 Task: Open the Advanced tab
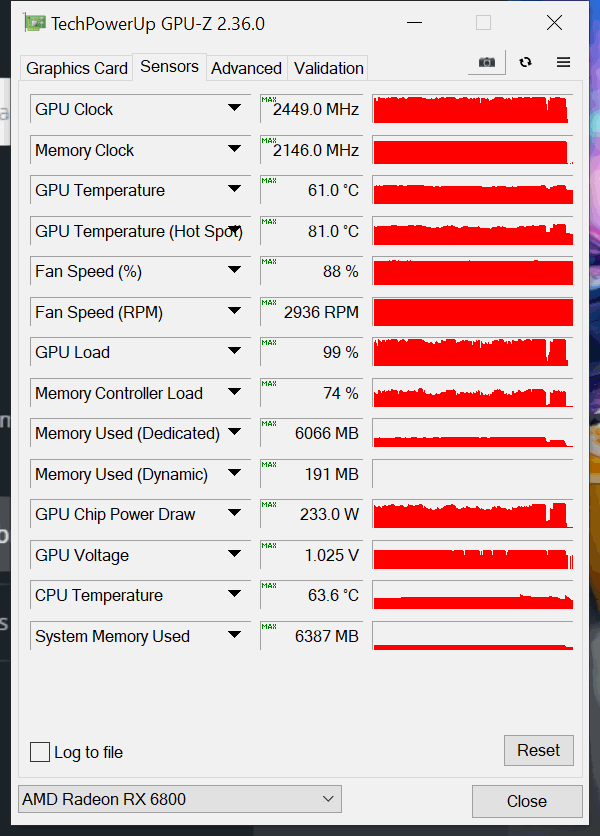point(246,68)
